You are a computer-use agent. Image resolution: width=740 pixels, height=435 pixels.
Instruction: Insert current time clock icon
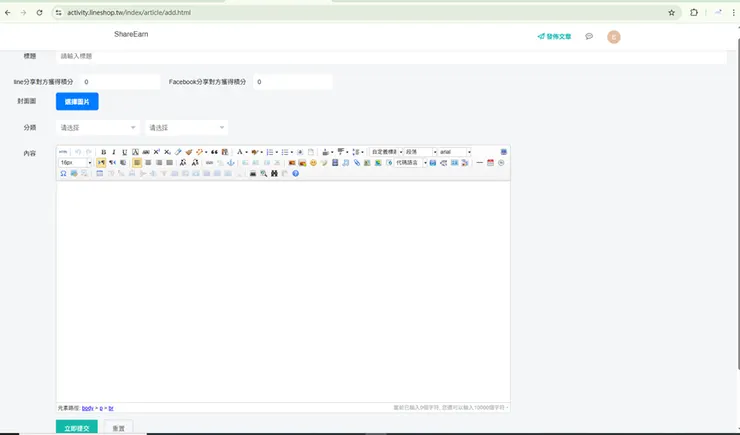[x=501, y=163]
